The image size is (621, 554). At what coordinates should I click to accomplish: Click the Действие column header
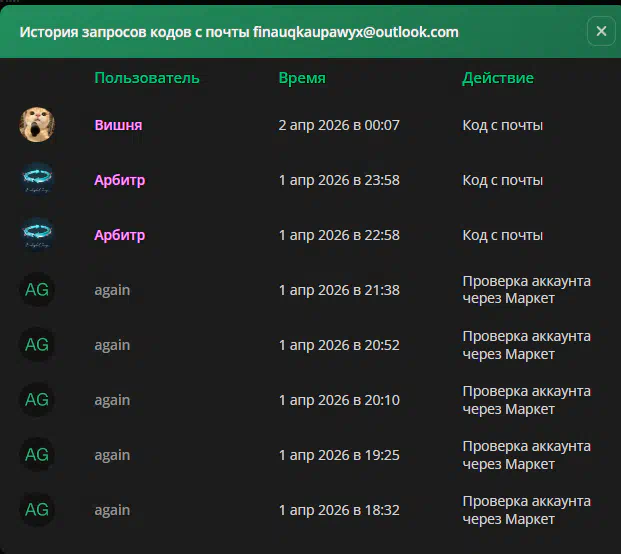point(498,78)
